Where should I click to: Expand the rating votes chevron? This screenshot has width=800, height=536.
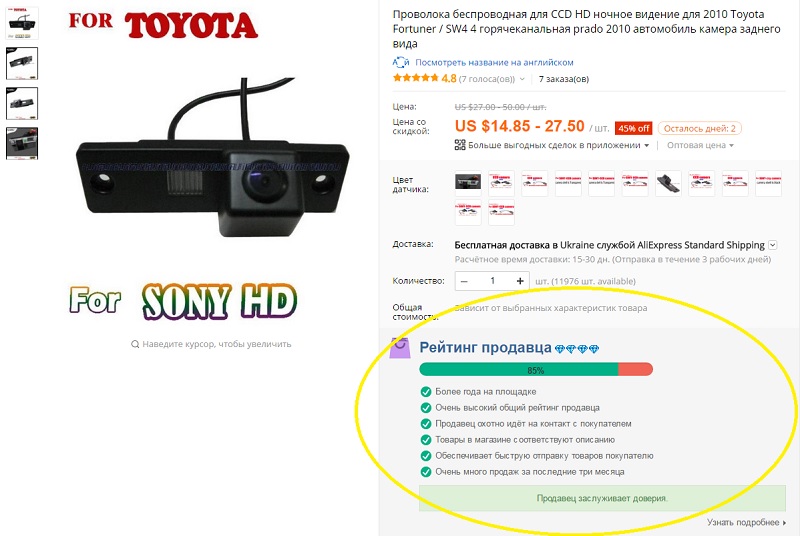pos(522,79)
